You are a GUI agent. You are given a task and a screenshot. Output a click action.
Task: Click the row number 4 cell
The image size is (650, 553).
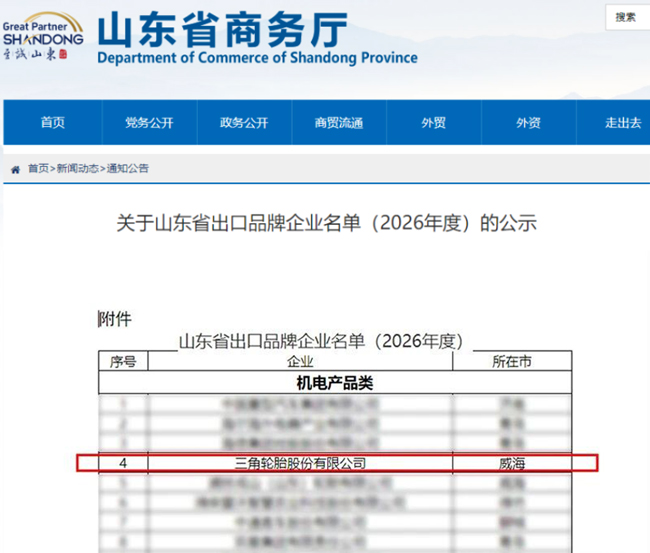tap(123, 463)
